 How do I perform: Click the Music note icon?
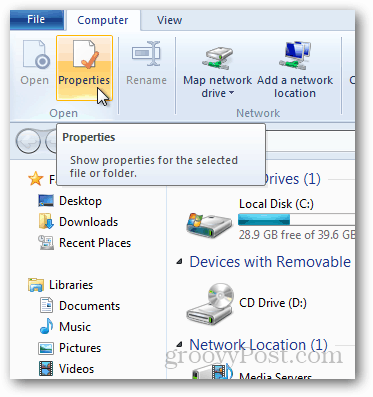46,326
